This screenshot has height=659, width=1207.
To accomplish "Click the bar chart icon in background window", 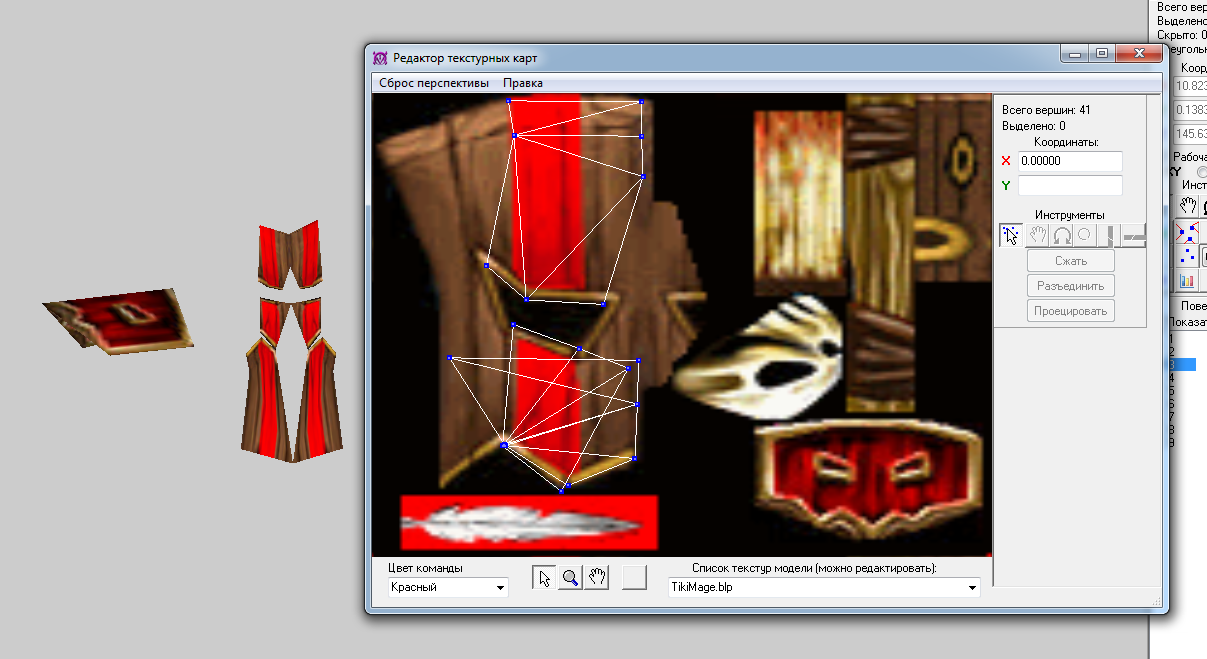I will click(1187, 281).
